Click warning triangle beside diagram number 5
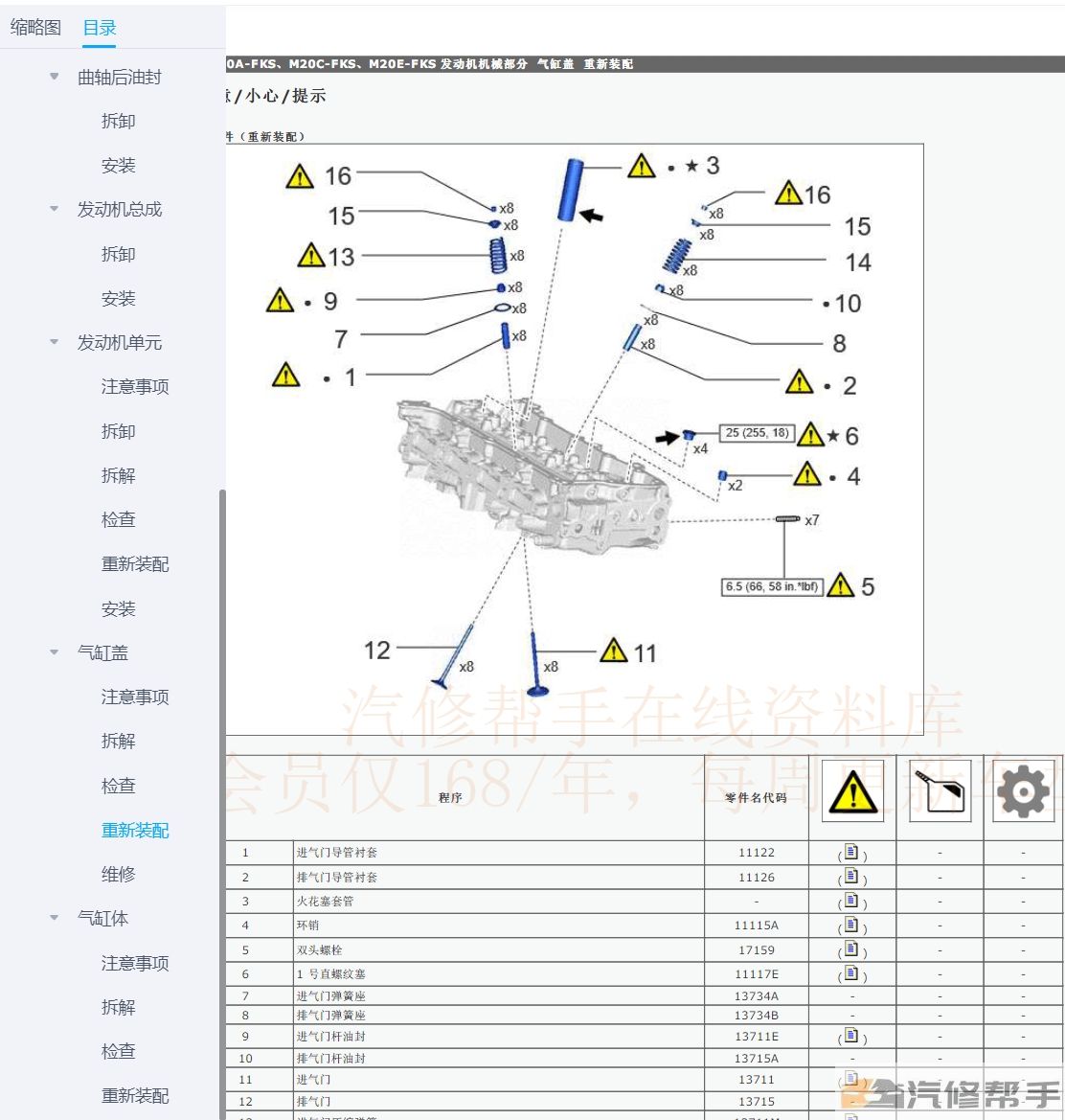This screenshot has height=1120, width=1065. click(841, 585)
